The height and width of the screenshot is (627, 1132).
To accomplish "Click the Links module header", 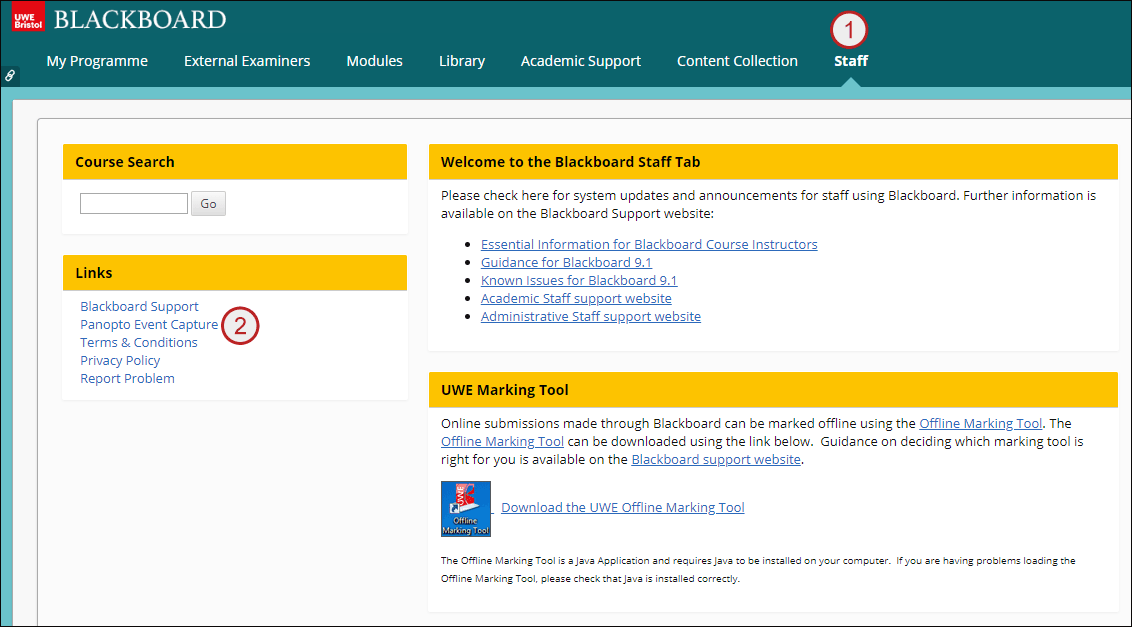I will (x=235, y=273).
